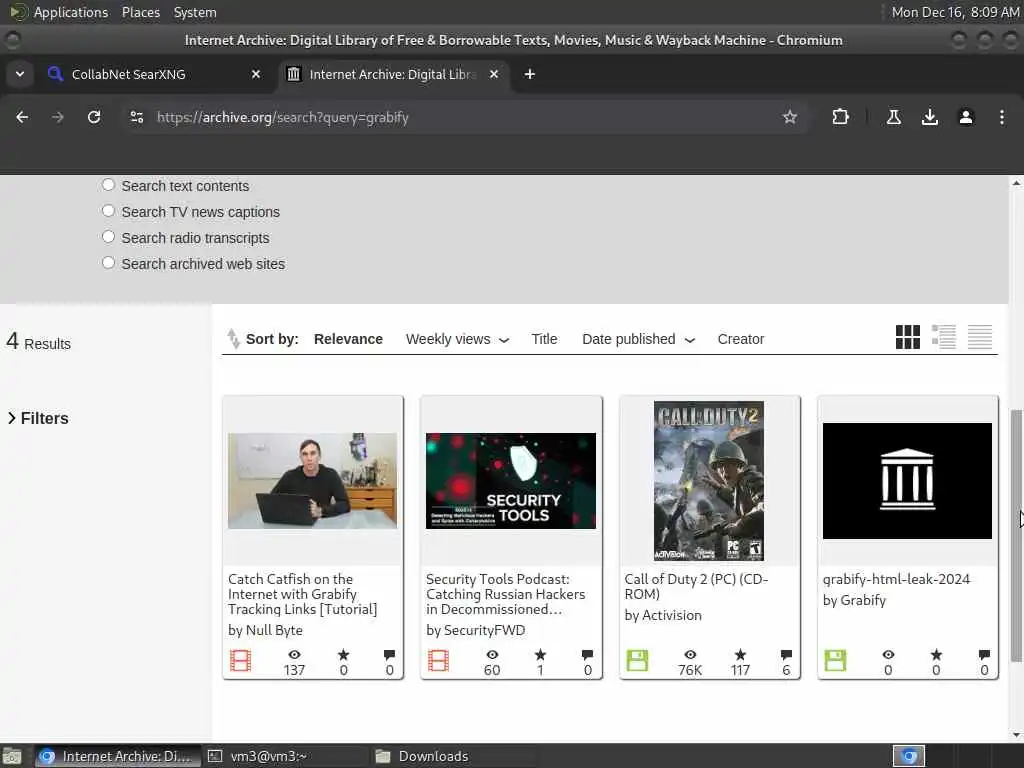This screenshot has width=1024, height=768.
Task: Click reviews bubble on Catch Catfish card
Action: pyautogui.click(x=389, y=654)
